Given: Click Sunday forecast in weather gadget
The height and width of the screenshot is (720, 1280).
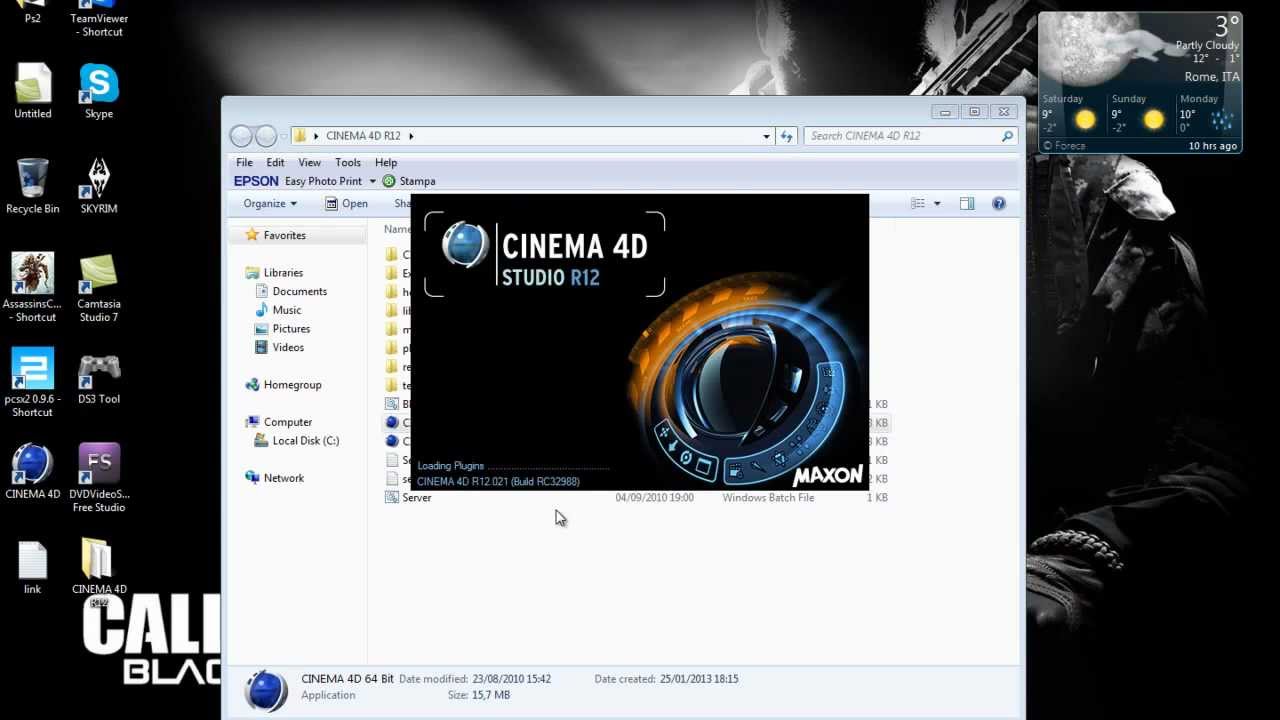Looking at the screenshot, I should tap(1140, 114).
